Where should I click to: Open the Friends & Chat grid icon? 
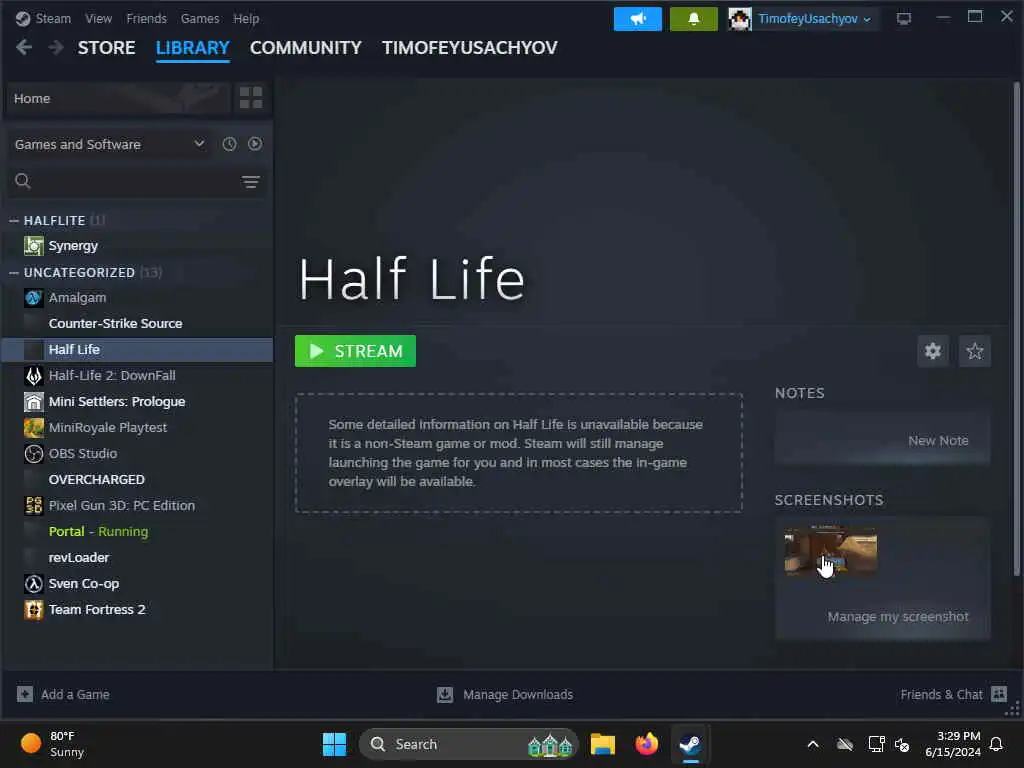(999, 694)
